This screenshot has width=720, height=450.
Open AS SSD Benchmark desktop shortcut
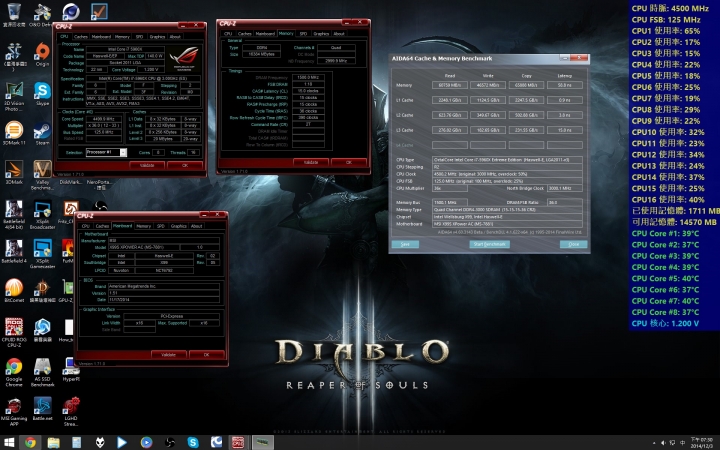coord(42,372)
